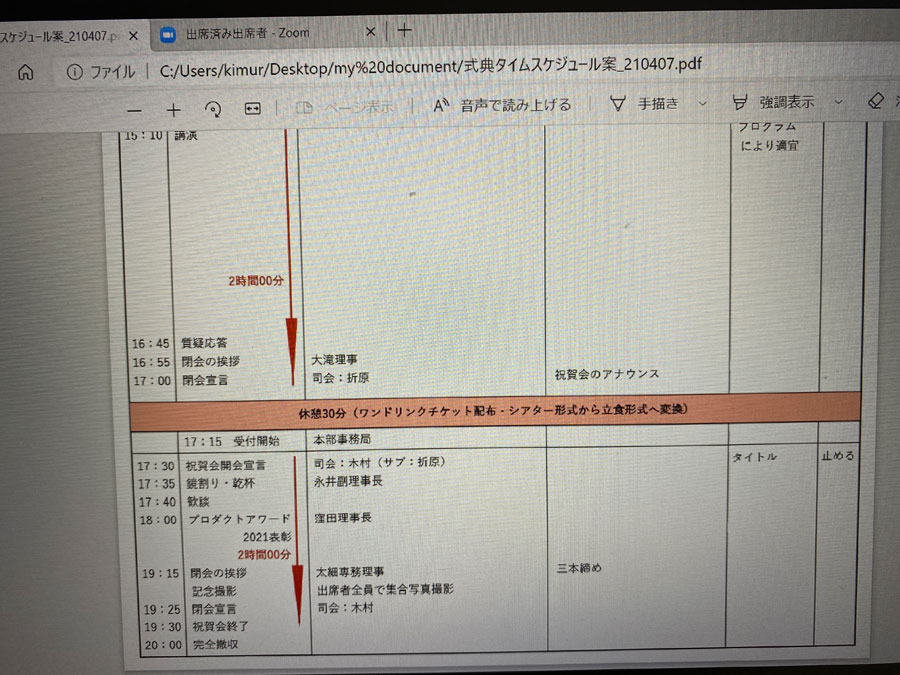Viewport: 900px width, 675px height.
Task: Click the 本部事務局 text
Action: tap(342, 439)
